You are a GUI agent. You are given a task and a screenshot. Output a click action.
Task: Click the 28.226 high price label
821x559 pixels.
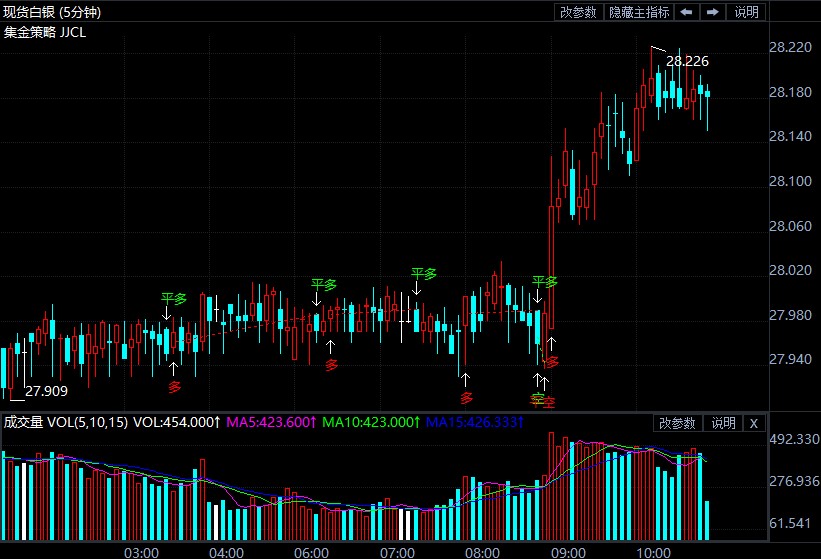[687, 61]
